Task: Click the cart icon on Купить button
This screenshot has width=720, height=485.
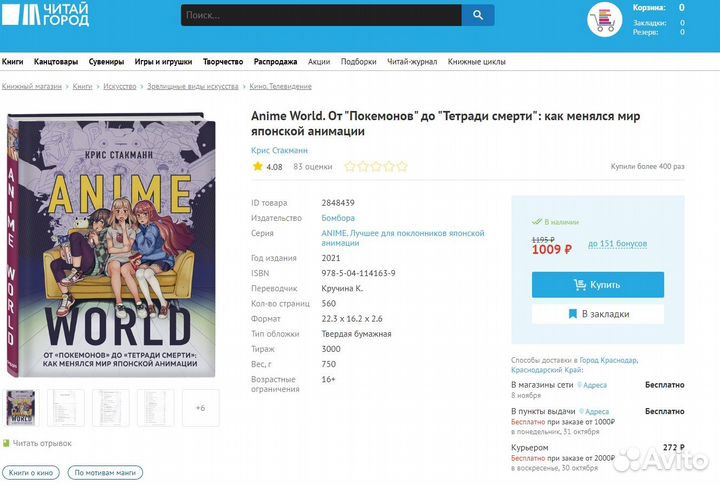Action: click(579, 285)
